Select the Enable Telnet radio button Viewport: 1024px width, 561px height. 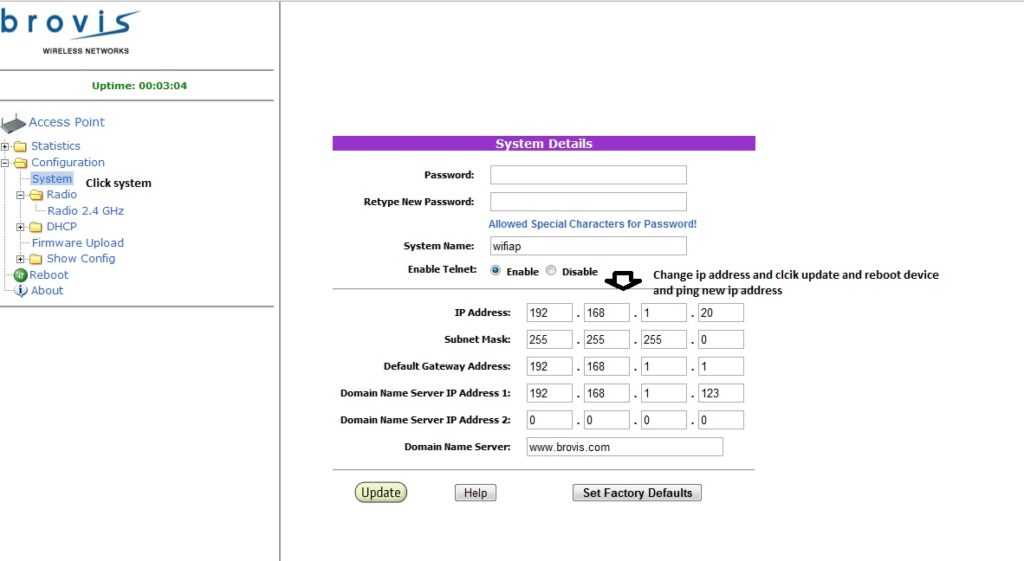coord(496,271)
